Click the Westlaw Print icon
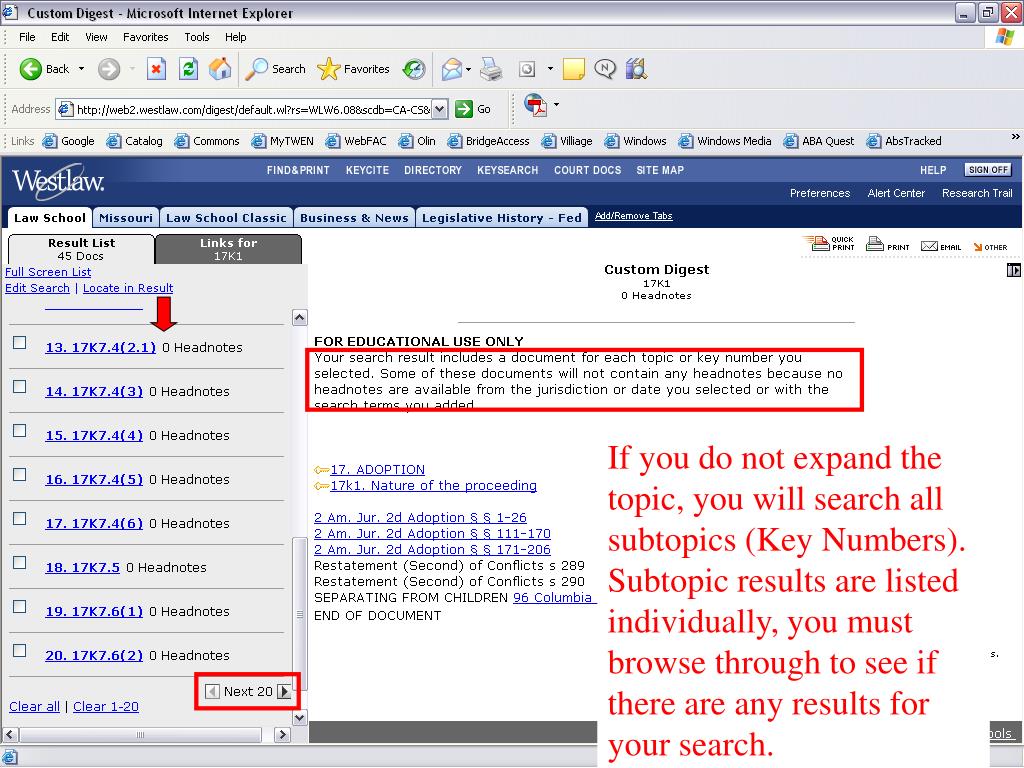1024x768 pixels. pyautogui.click(x=888, y=244)
